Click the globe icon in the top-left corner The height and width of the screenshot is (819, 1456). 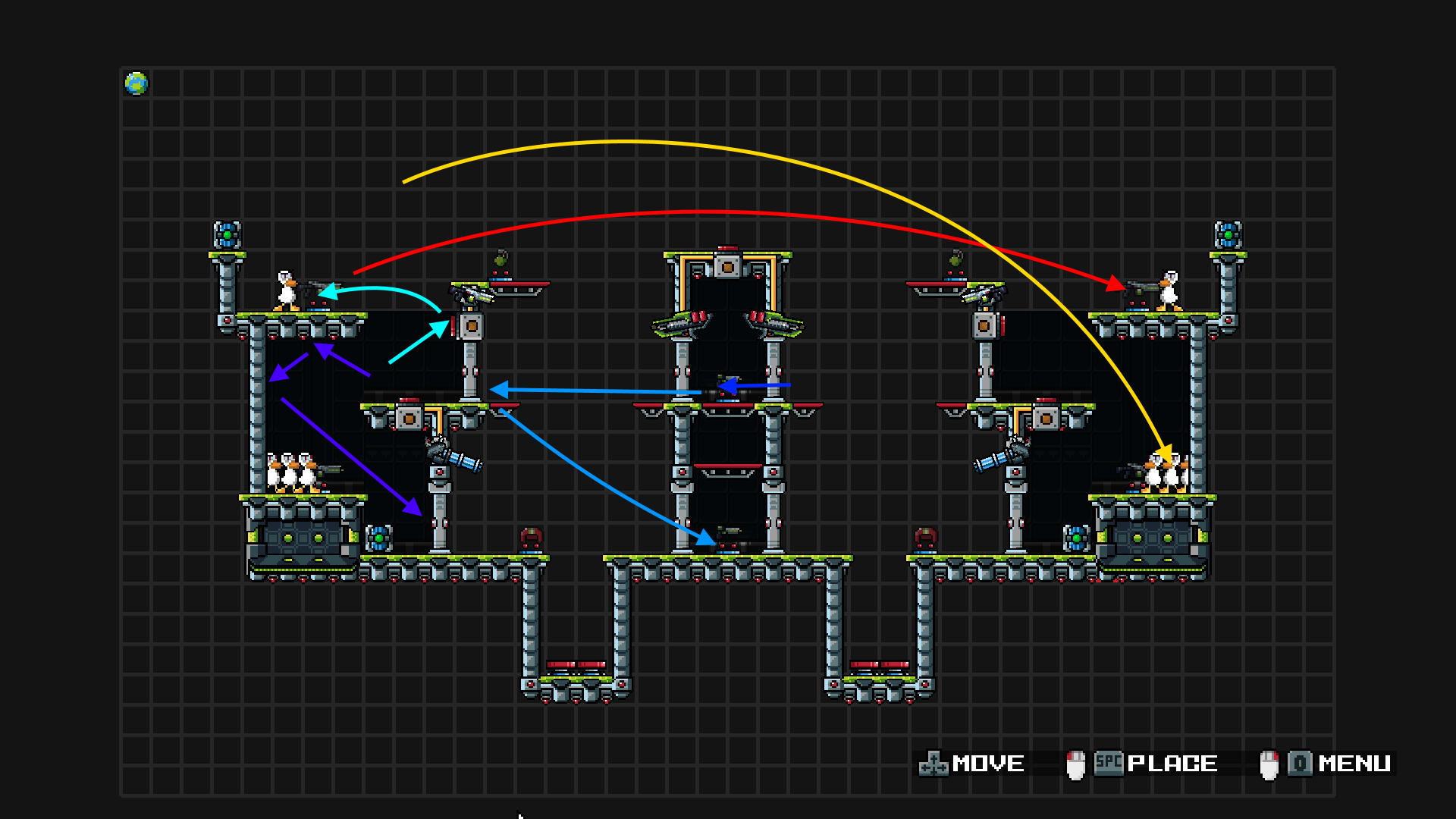(136, 83)
